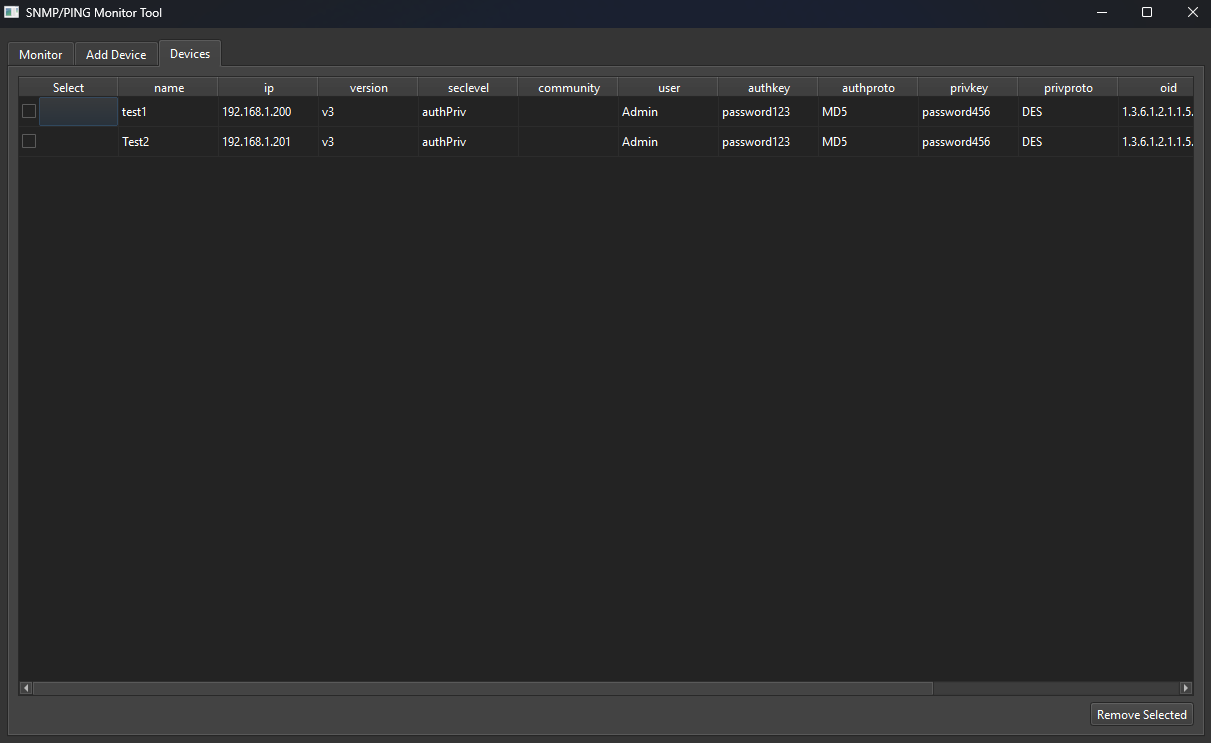Viewport: 1211px width, 743px height.
Task: Check the checkbox next to test1
Action: click(29, 111)
